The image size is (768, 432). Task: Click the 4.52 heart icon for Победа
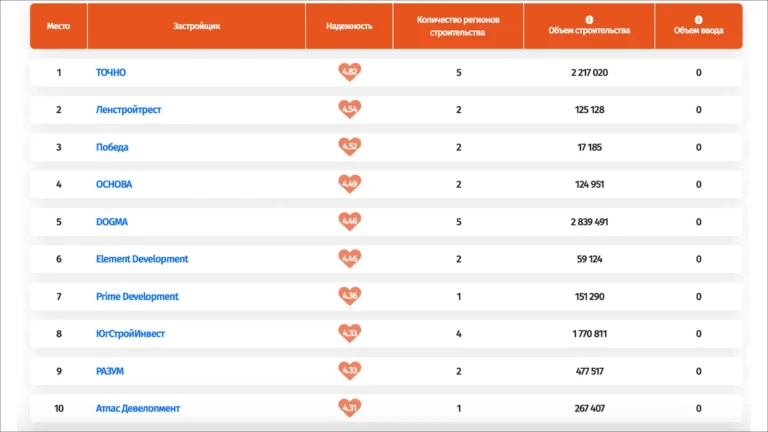click(349, 147)
